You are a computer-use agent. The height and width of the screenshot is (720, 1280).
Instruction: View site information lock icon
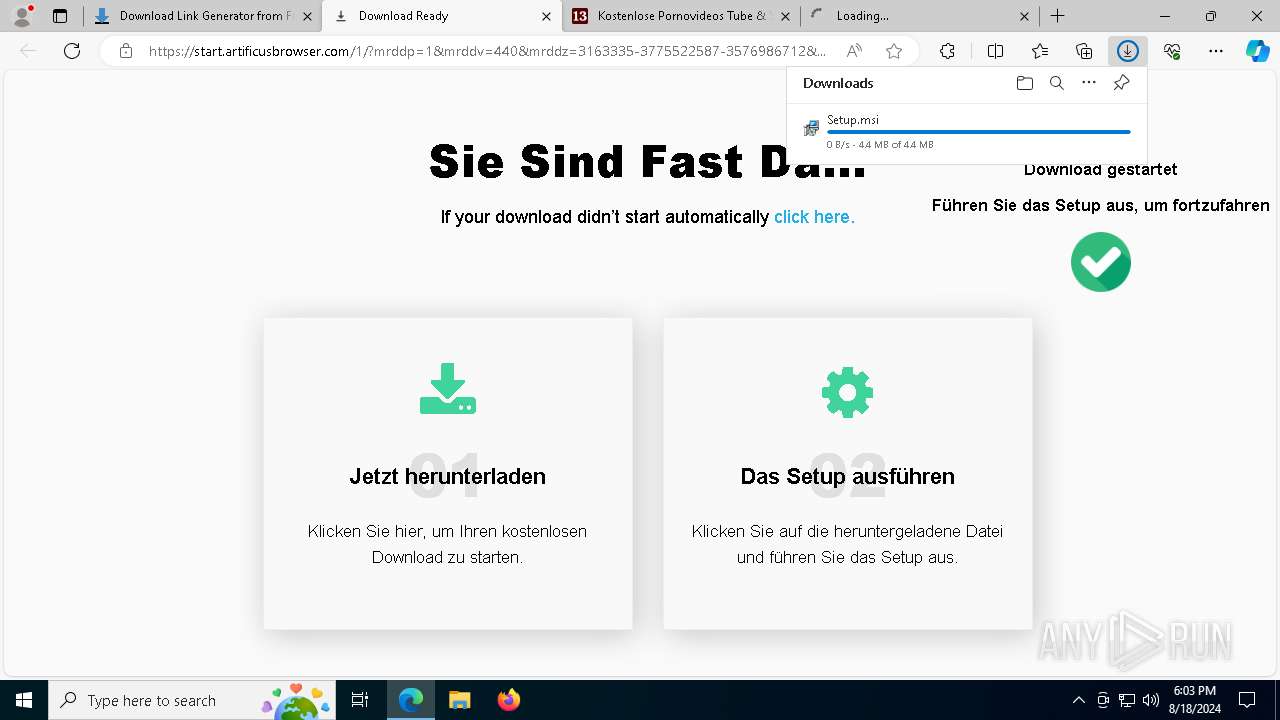tap(126, 51)
